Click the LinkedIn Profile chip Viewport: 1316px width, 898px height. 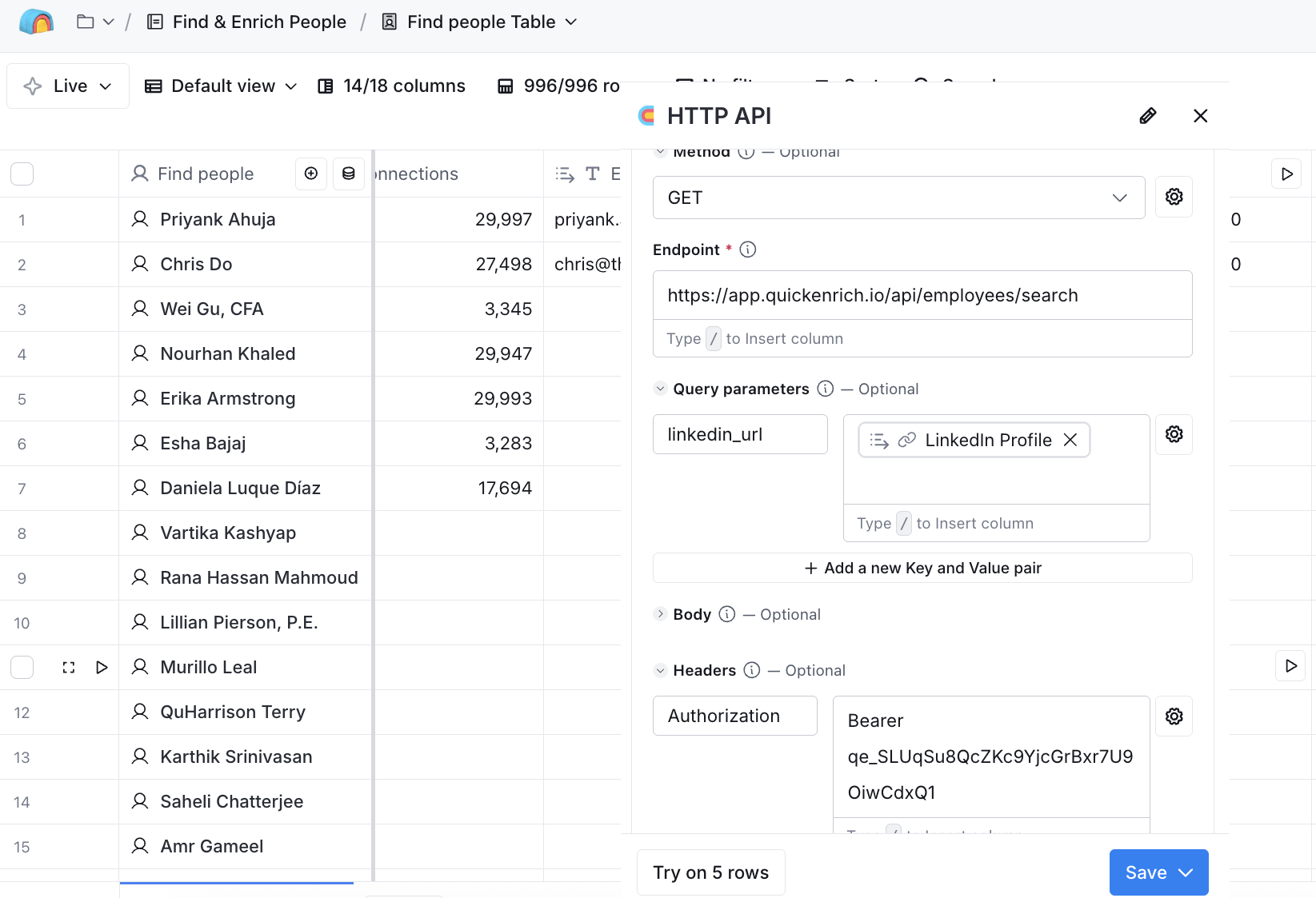click(x=974, y=440)
